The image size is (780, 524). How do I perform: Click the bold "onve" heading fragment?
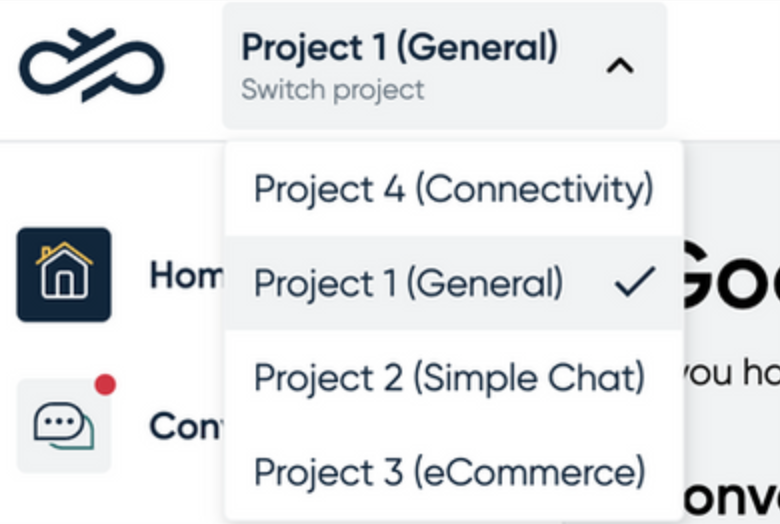click(732, 498)
